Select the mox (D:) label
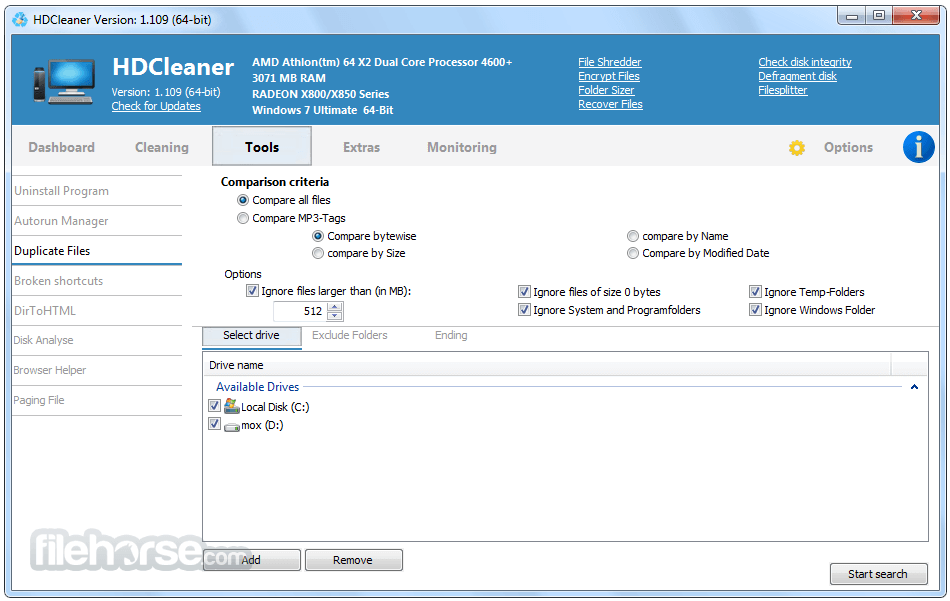 pyautogui.click(x=262, y=425)
